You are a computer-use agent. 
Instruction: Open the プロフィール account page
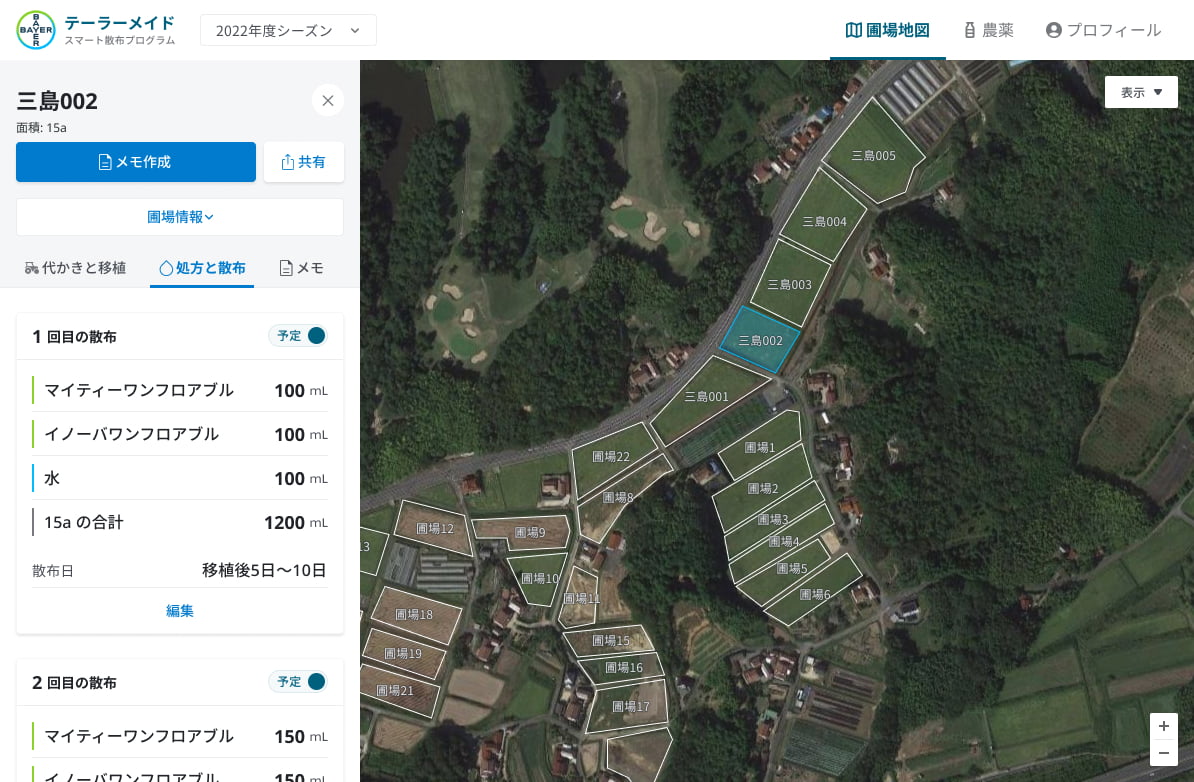coord(1103,30)
